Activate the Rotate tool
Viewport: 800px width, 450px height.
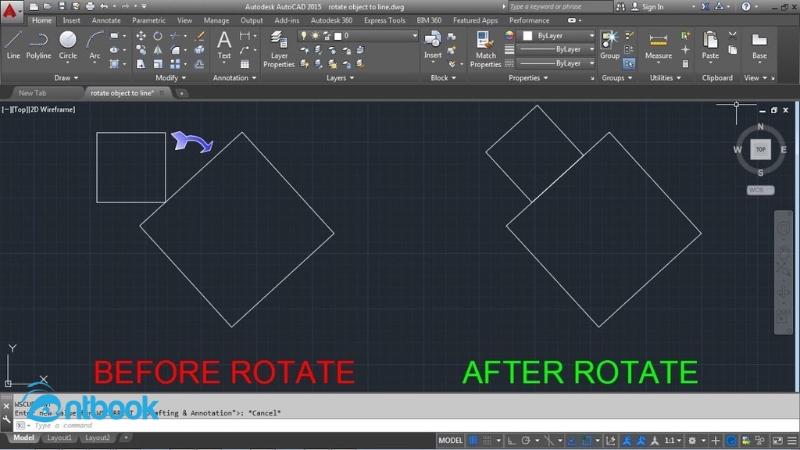[158, 36]
